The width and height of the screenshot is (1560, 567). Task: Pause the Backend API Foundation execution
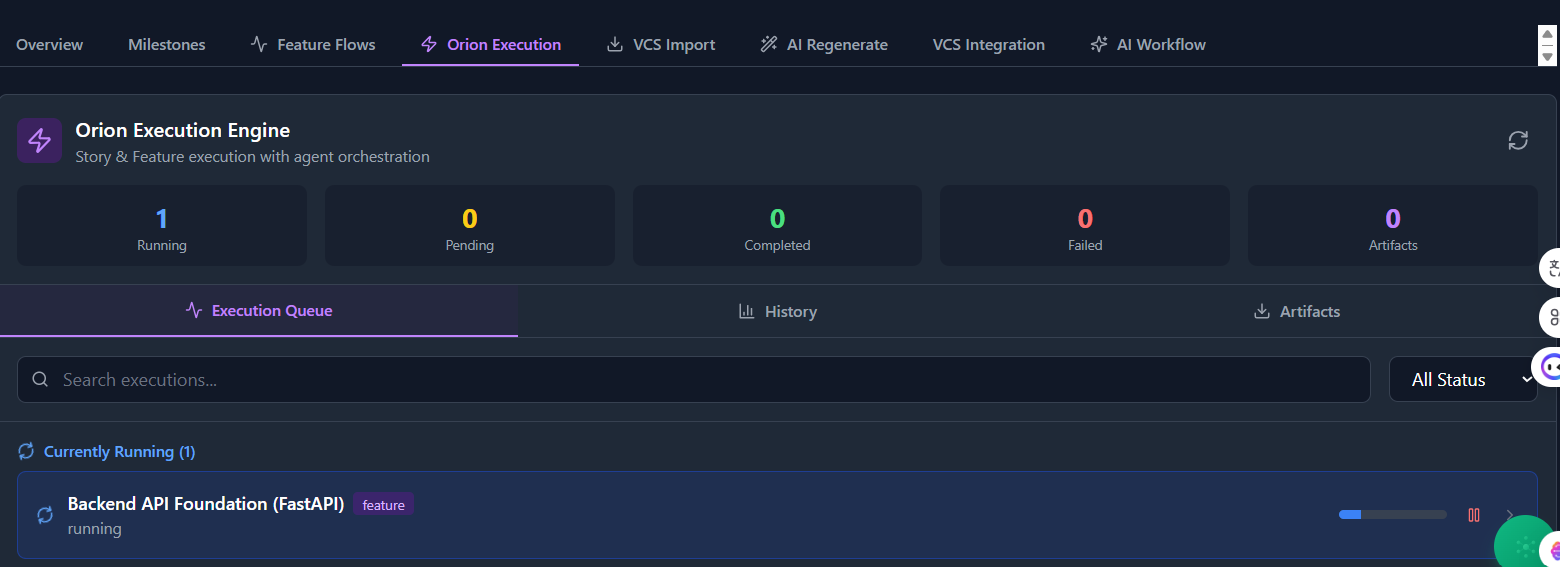[1474, 515]
